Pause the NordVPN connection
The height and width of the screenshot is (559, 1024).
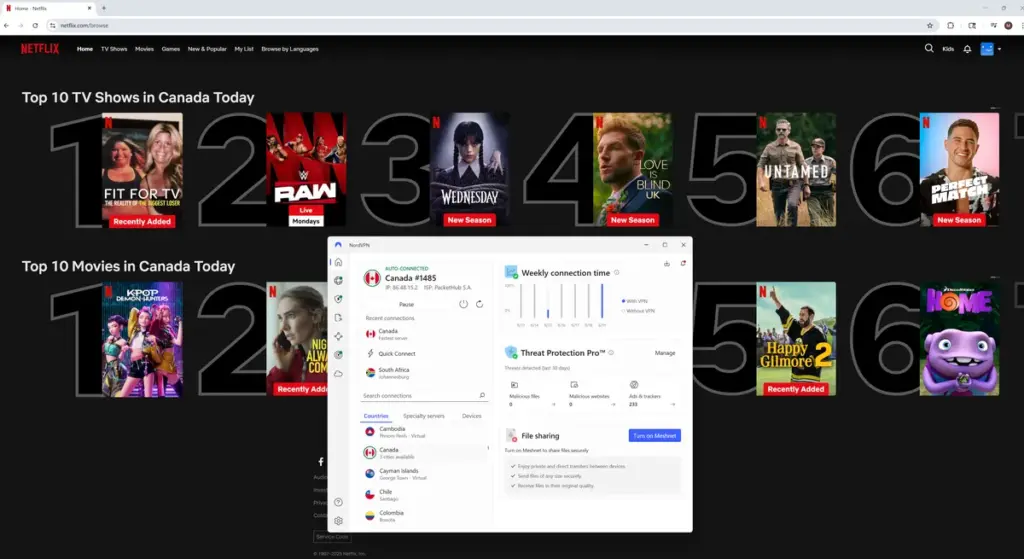coord(406,304)
